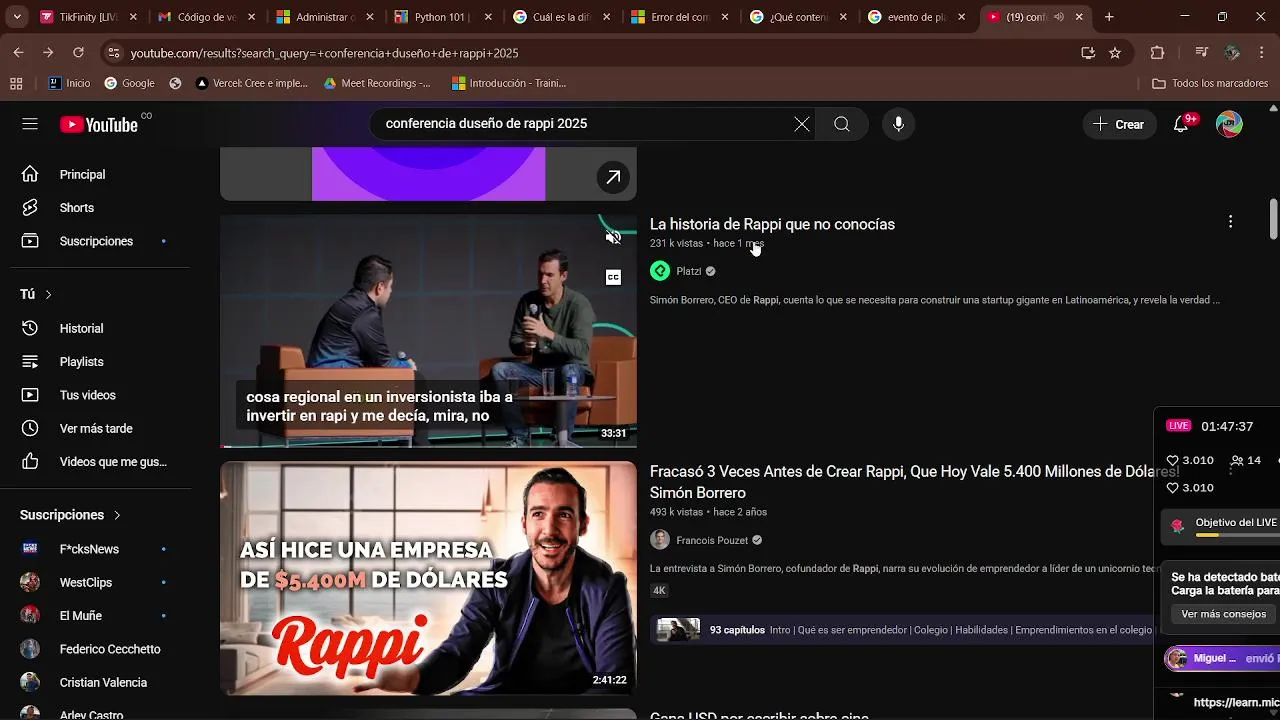Open the media controls toolbar icon
The image size is (1280, 720).
point(1202,53)
